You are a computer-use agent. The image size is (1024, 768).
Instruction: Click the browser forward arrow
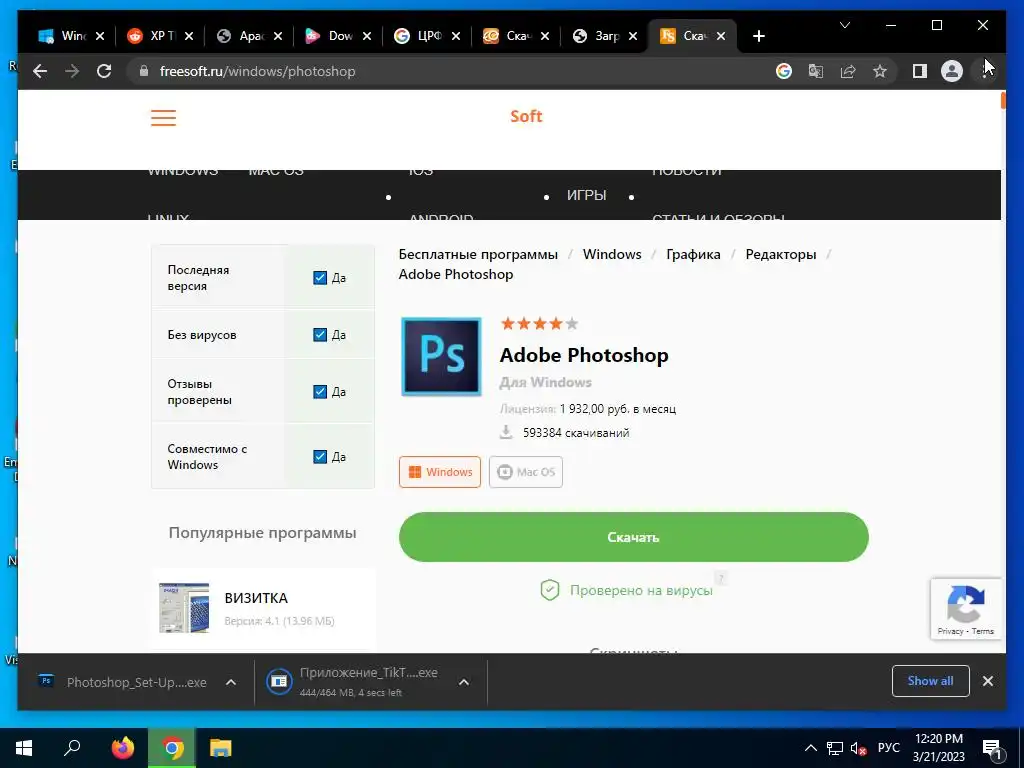[x=72, y=71]
